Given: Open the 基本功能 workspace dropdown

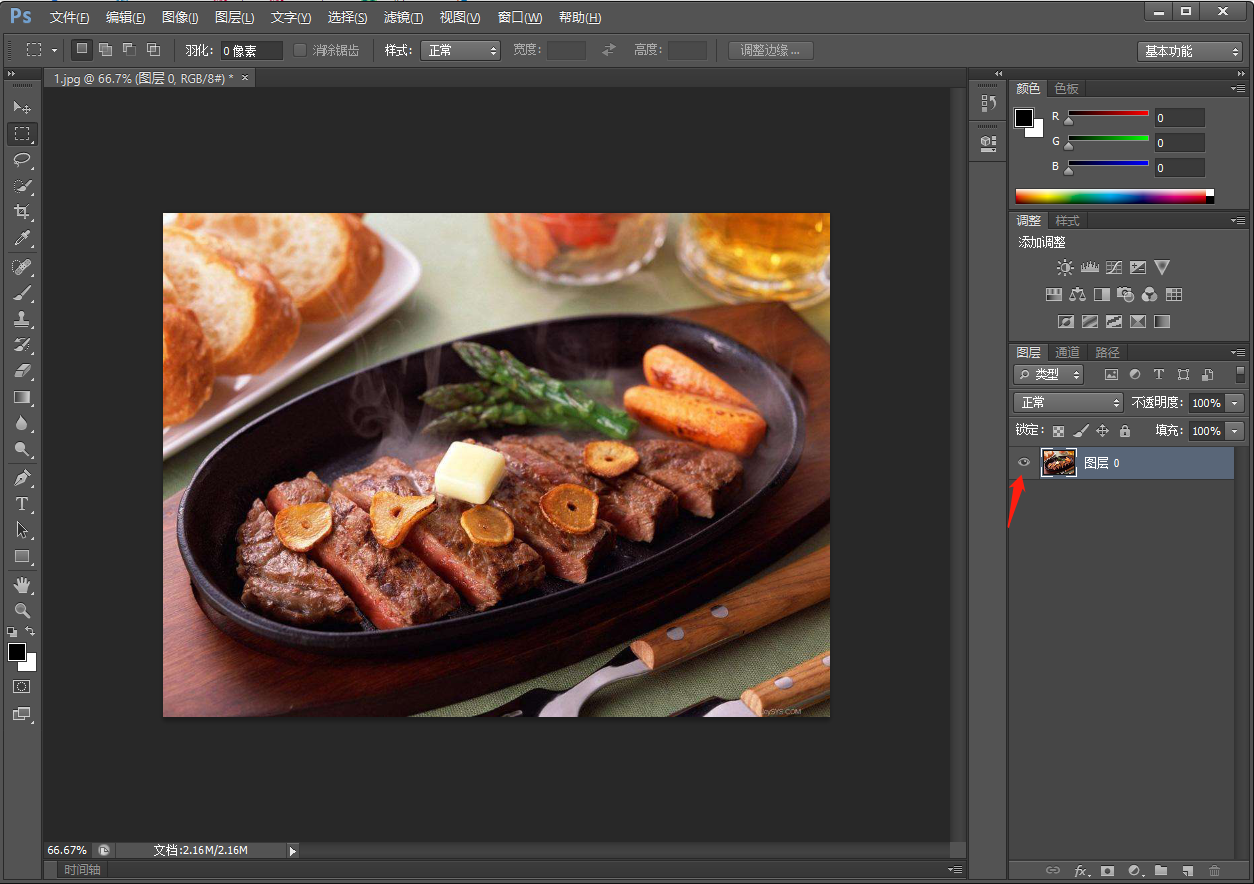Looking at the screenshot, I should (x=1190, y=51).
